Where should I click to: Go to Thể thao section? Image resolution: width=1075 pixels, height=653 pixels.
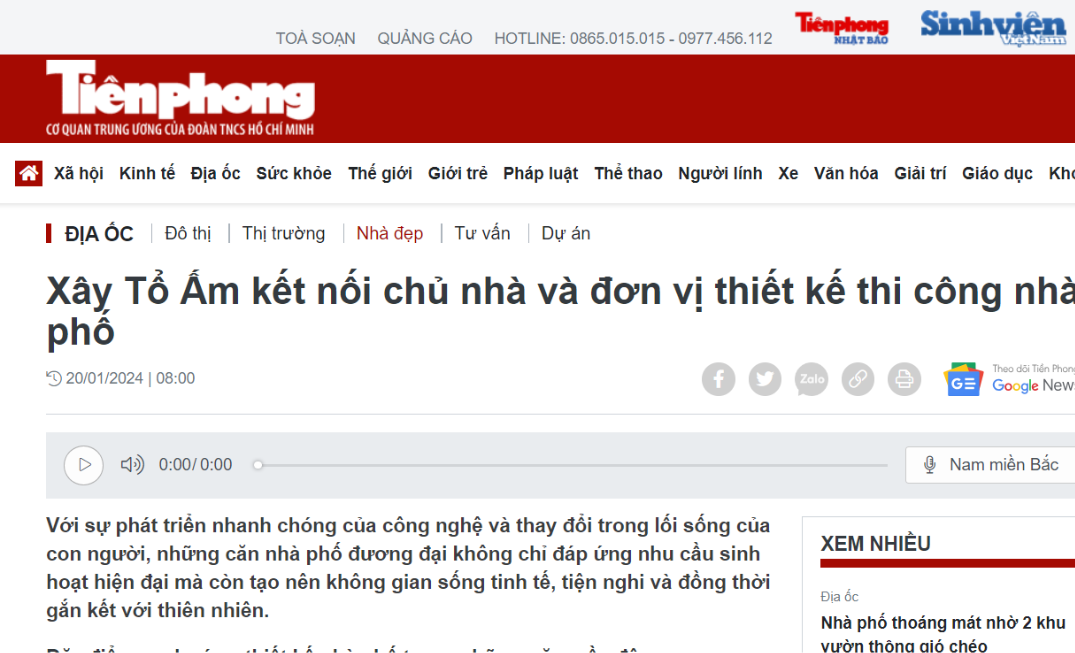click(628, 174)
